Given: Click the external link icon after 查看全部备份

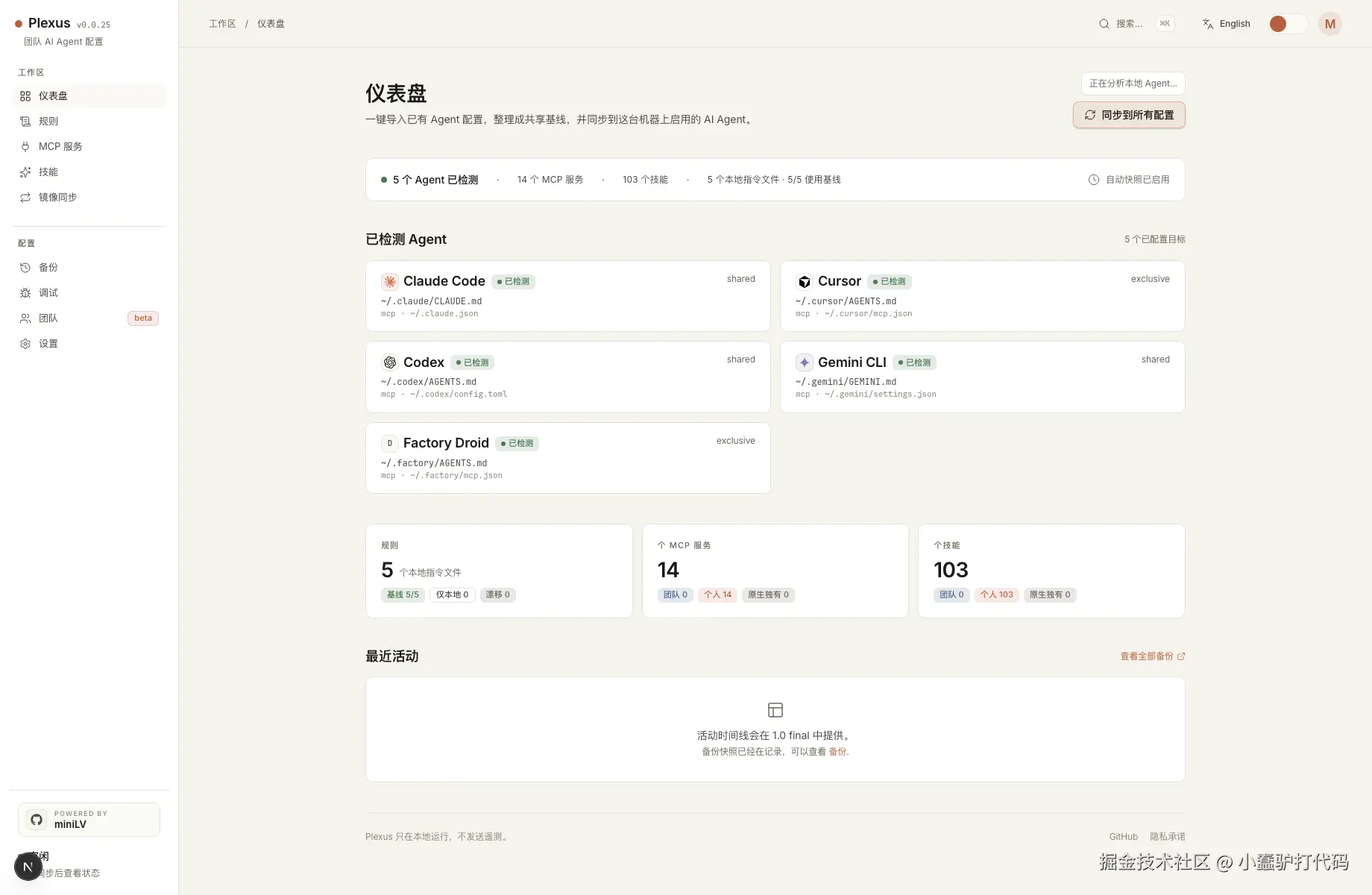Looking at the screenshot, I should (1181, 656).
